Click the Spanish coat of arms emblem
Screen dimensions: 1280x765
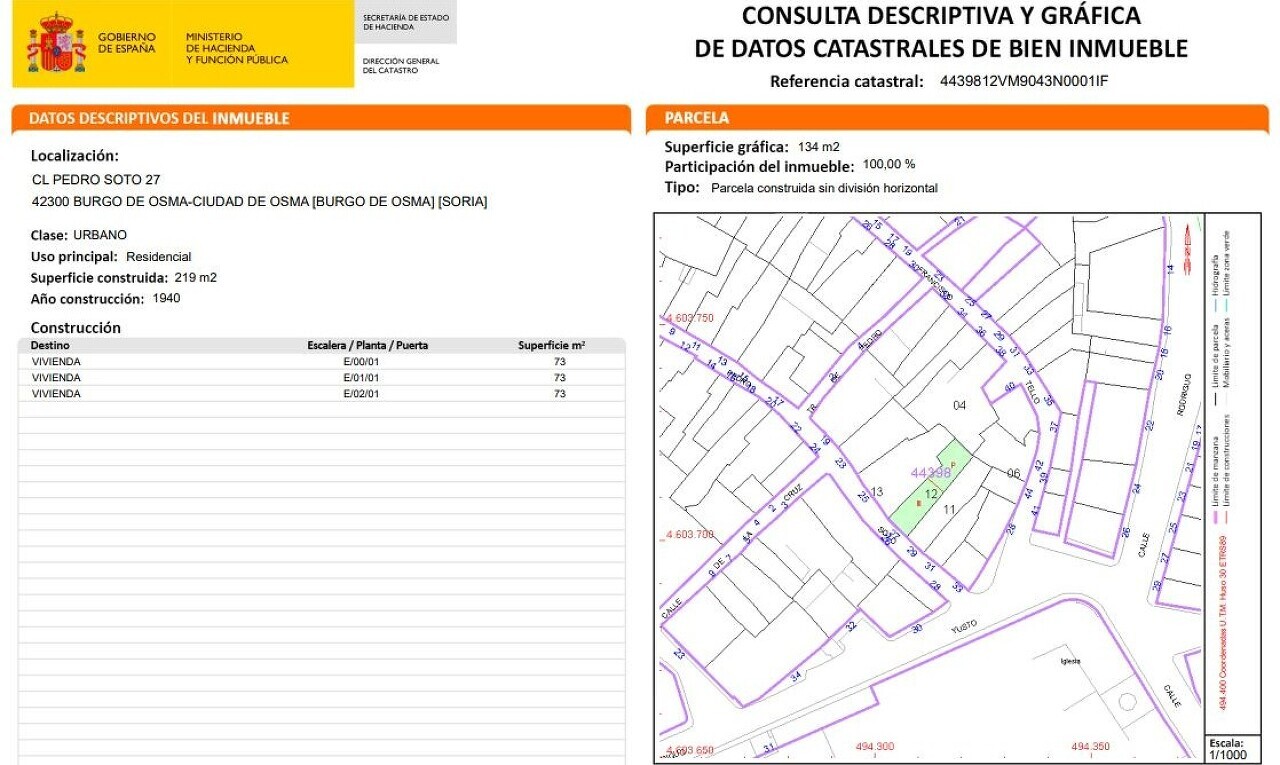[x=56, y=43]
